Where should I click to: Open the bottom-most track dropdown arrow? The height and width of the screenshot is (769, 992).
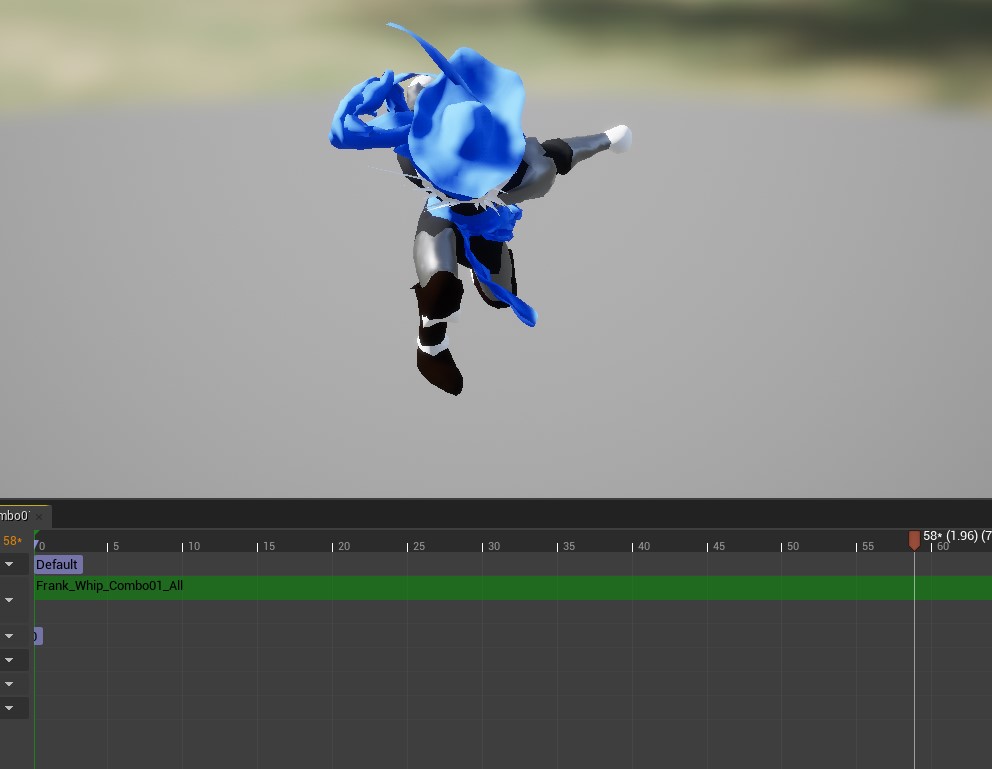click(x=9, y=708)
